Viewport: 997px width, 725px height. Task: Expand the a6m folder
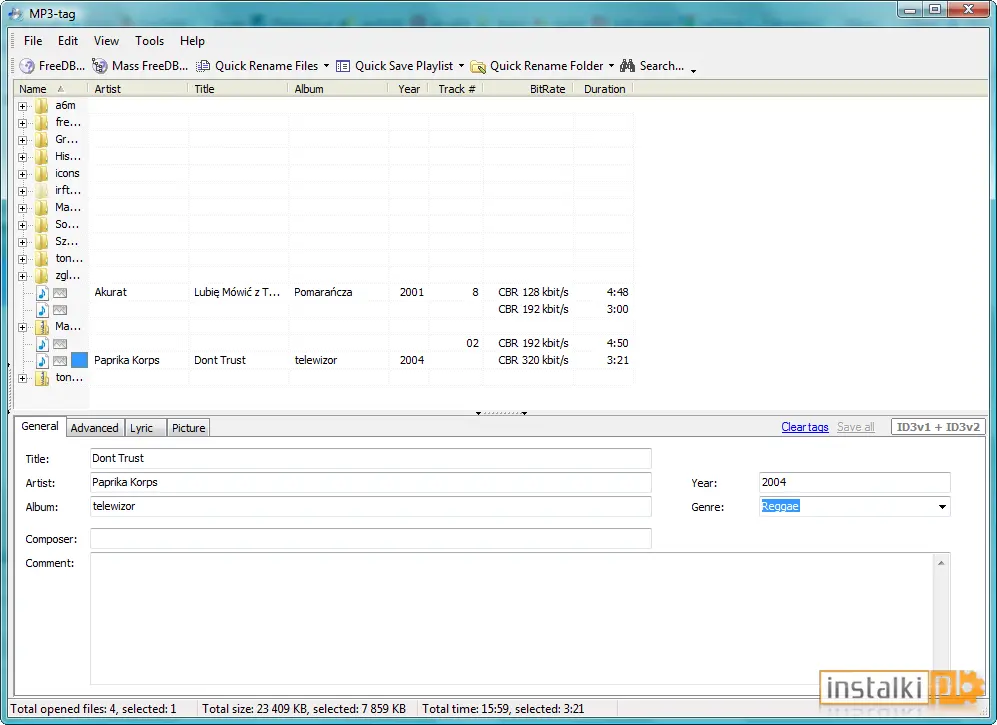[23, 106]
